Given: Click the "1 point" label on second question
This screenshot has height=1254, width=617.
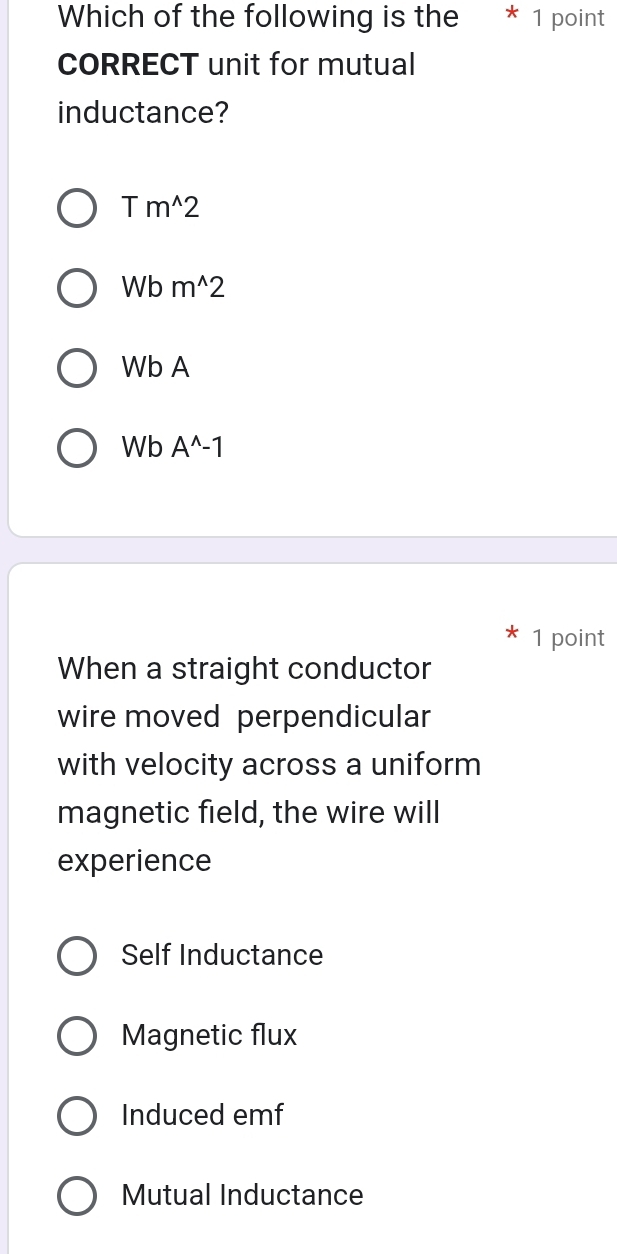Looking at the screenshot, I should pyautogui.click(x=568, y=638).
